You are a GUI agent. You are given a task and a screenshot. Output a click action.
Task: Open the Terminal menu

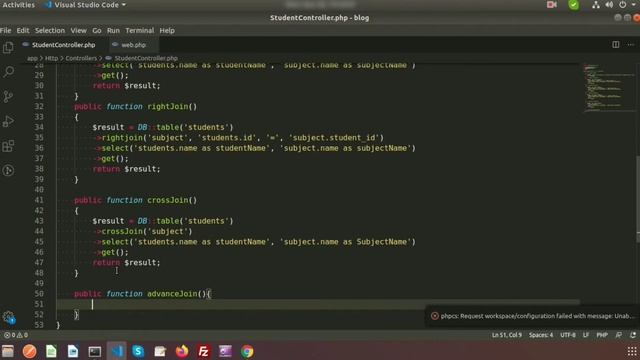[x=140, y=31]
